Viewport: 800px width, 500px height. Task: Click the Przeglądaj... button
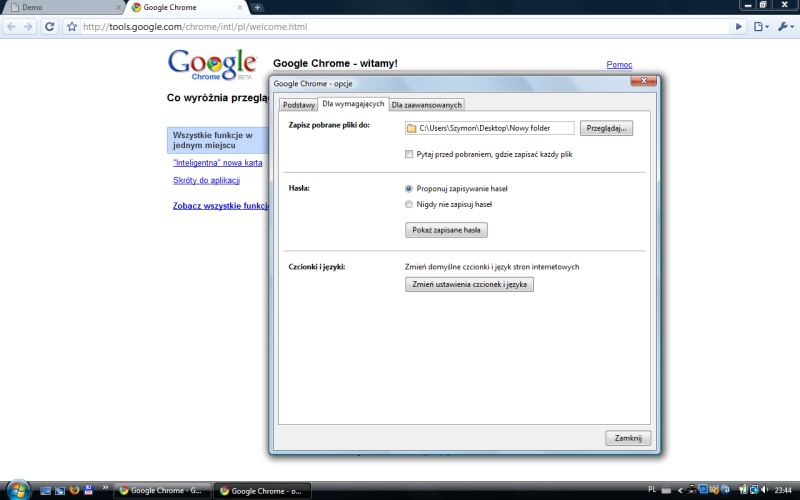click(x=606, y=128)
